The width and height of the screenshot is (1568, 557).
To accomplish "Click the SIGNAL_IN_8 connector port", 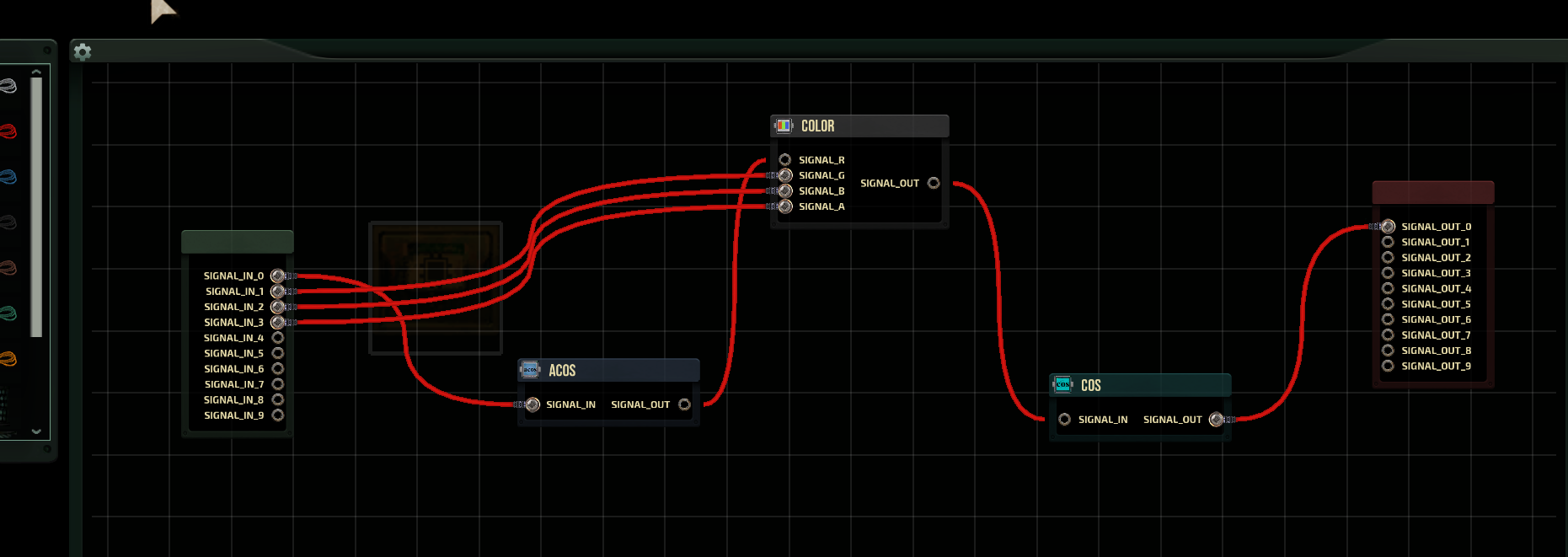I will [x=278, y=399].
